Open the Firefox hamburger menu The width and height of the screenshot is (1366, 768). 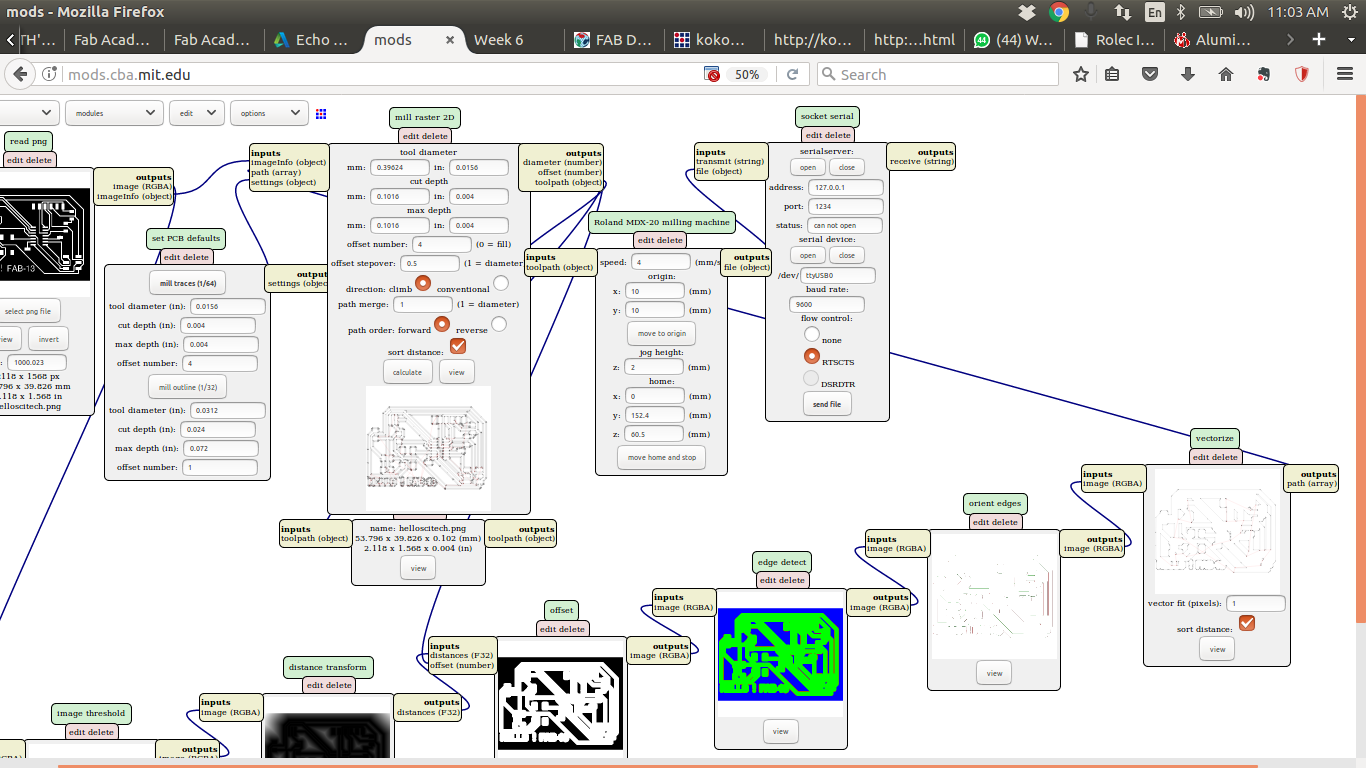pos(1345,74)
